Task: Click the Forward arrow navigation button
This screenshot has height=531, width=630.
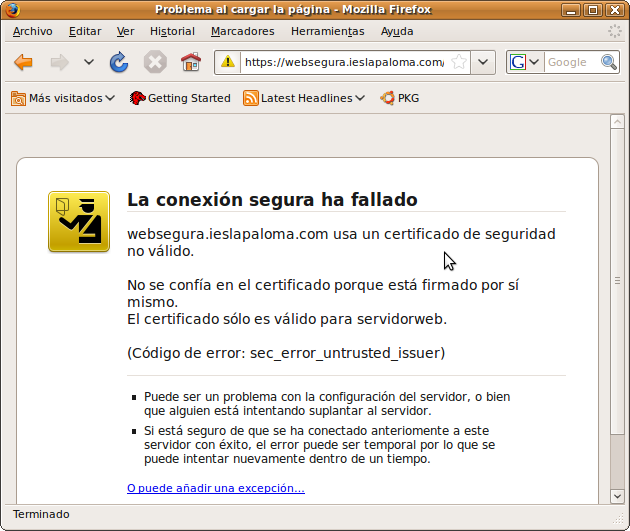Action: click(60, 63)
